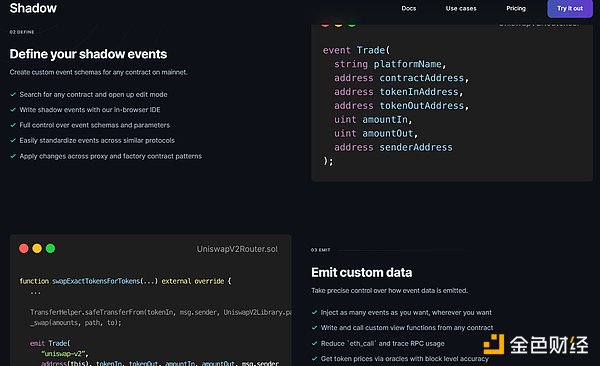This screenshot has width=600, height=366.
Task: Click checkmark beside 'Search for any contract'
Action: point(13,95)
